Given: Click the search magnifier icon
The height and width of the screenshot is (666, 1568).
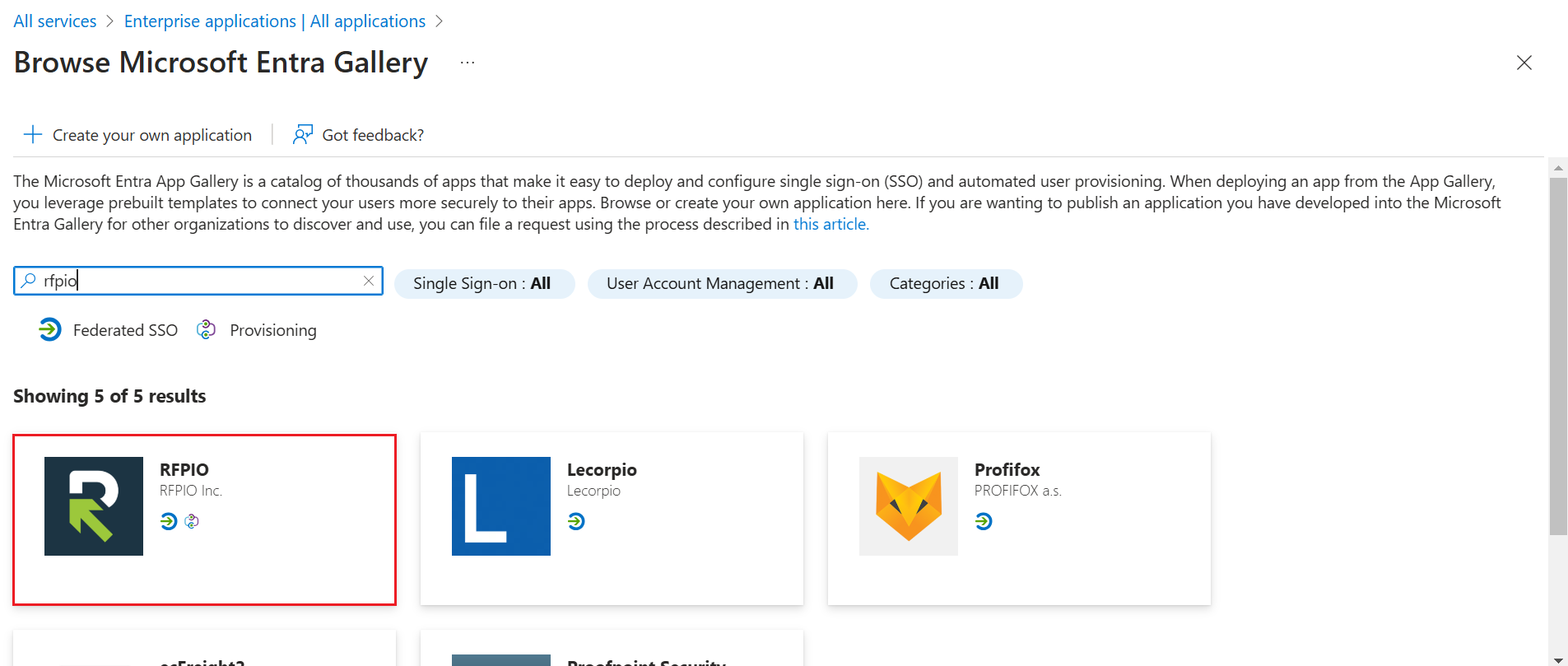Looking at the screenshot, I should coord(29,281).
